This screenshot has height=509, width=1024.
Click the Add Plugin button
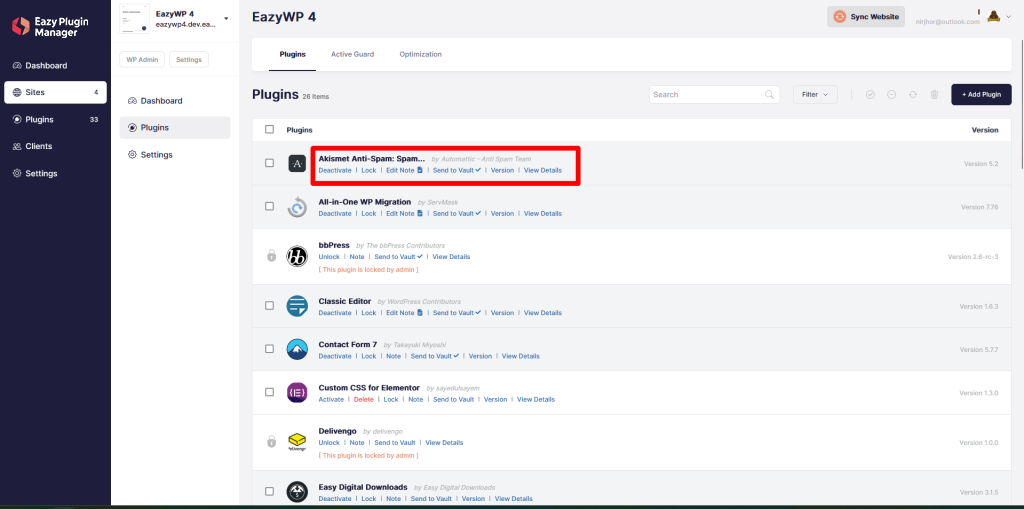pos(982,95)
